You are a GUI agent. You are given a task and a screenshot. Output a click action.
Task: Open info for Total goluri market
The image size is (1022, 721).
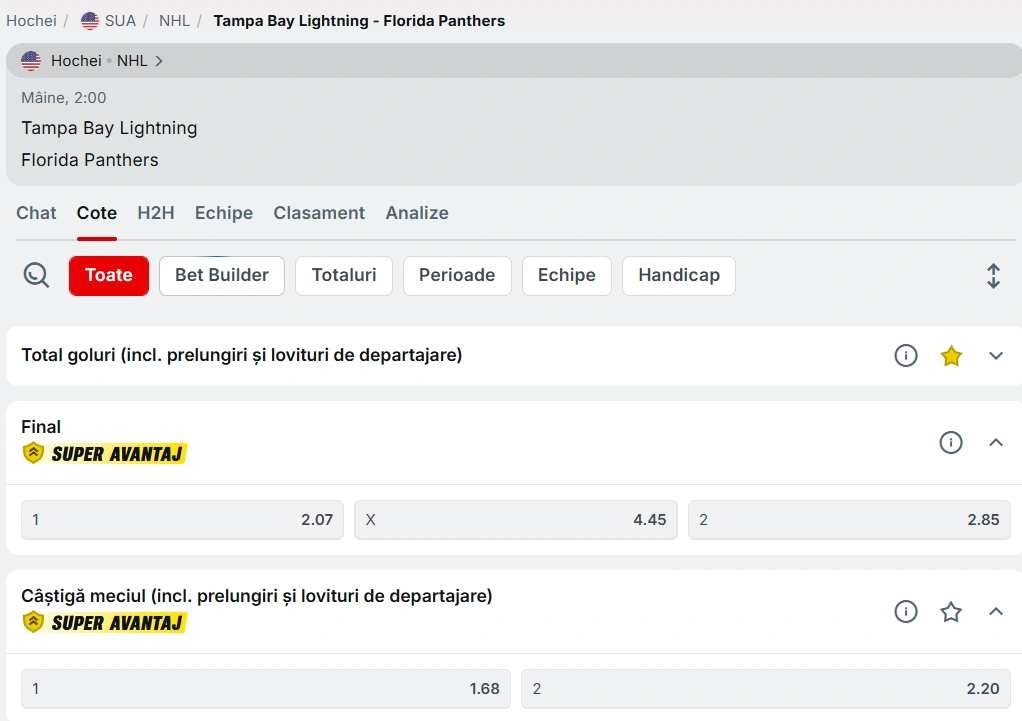pos(905,356)
